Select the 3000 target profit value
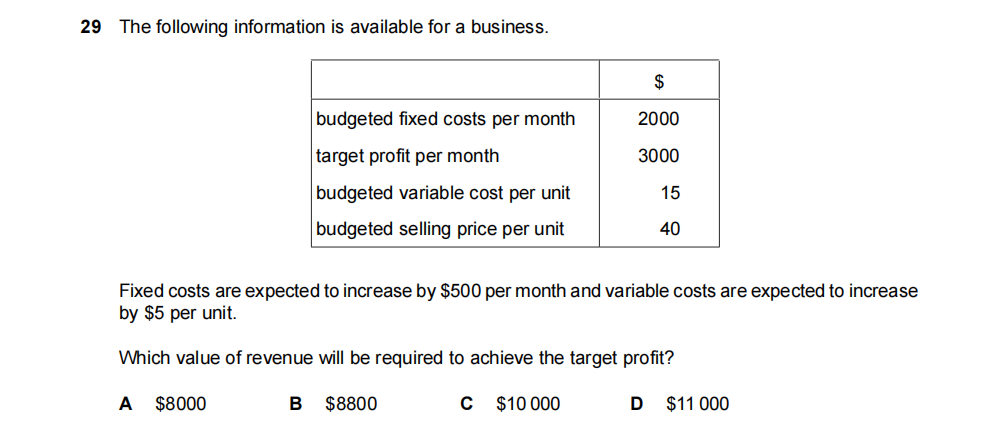Image resolution: width=1000 pixels, height=444 pixels. coord(658,156)
